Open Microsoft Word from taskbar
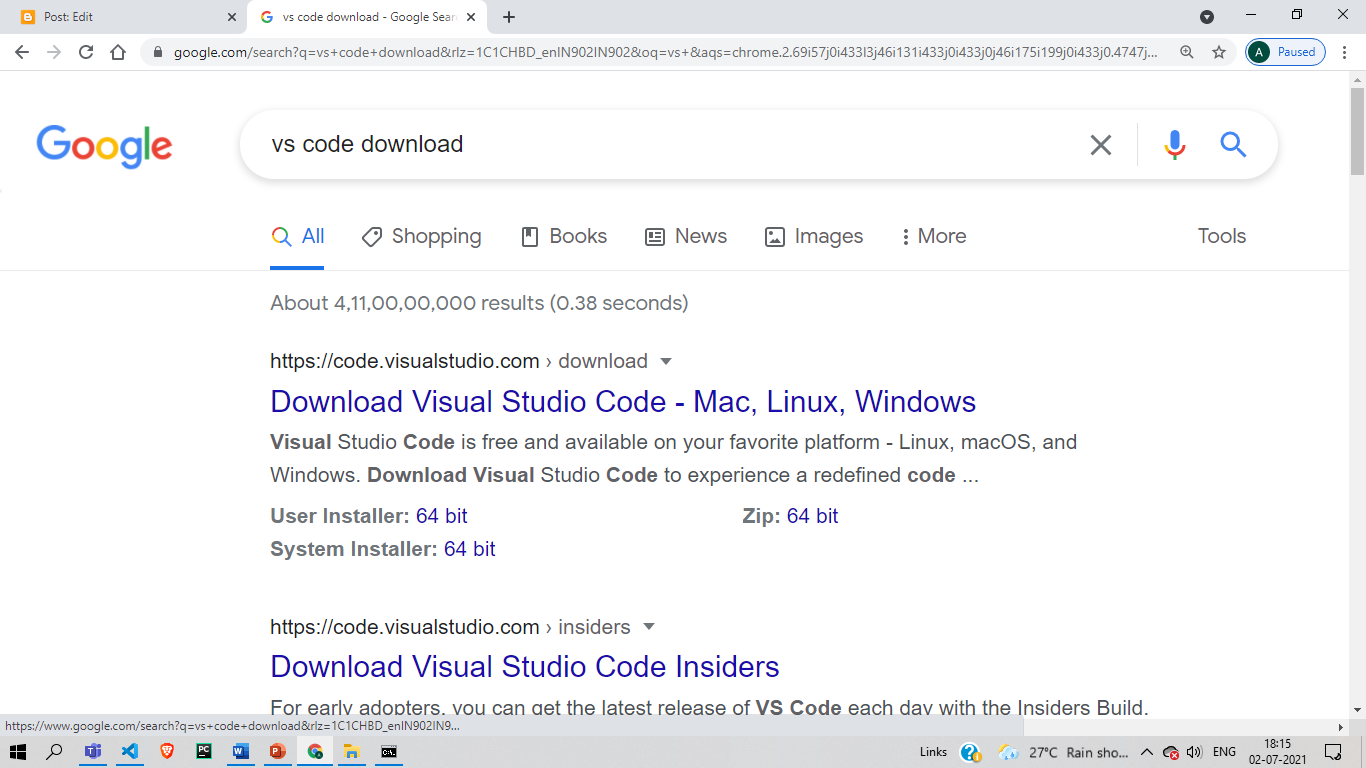Viewport: 1366px width, 768px height. pyautogui.click(x=241, y=752)
